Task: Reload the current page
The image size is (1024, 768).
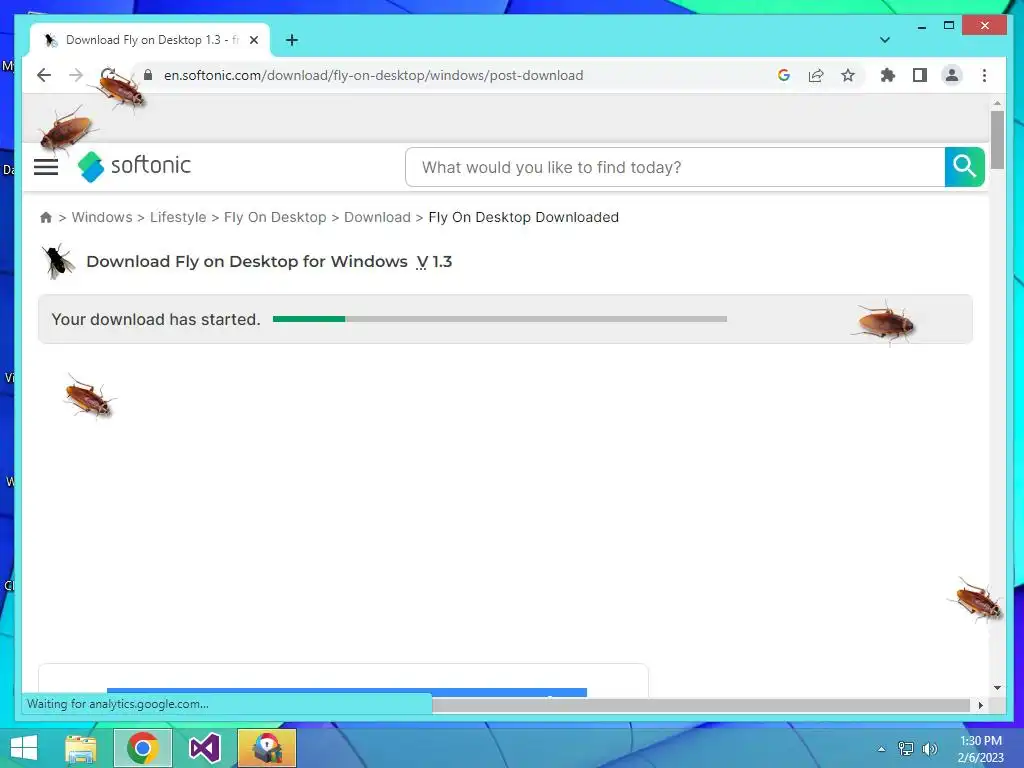Action: tap(108, 75)
